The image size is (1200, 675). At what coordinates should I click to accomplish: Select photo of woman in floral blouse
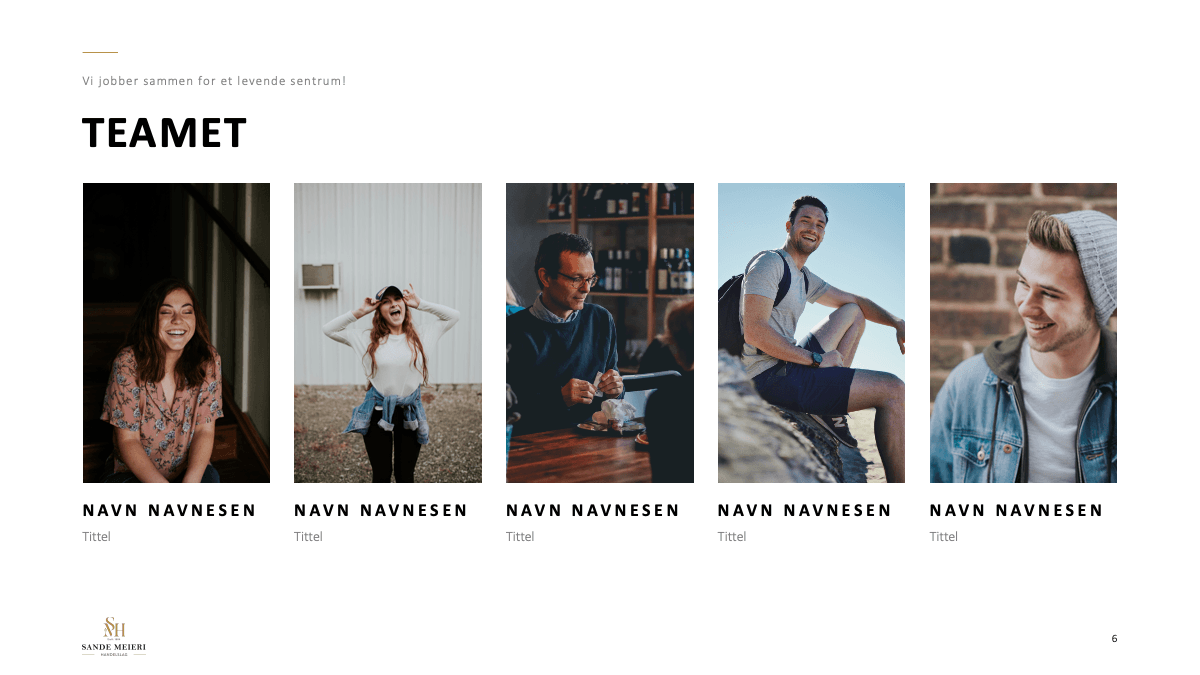(176, 333)
